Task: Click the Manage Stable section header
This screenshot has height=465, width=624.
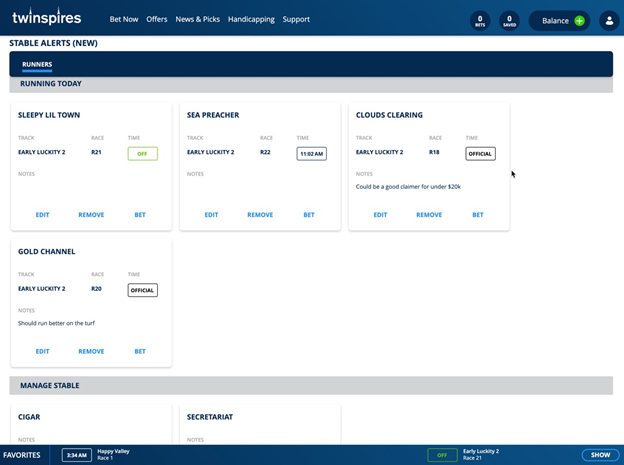Action: [311, 385]
